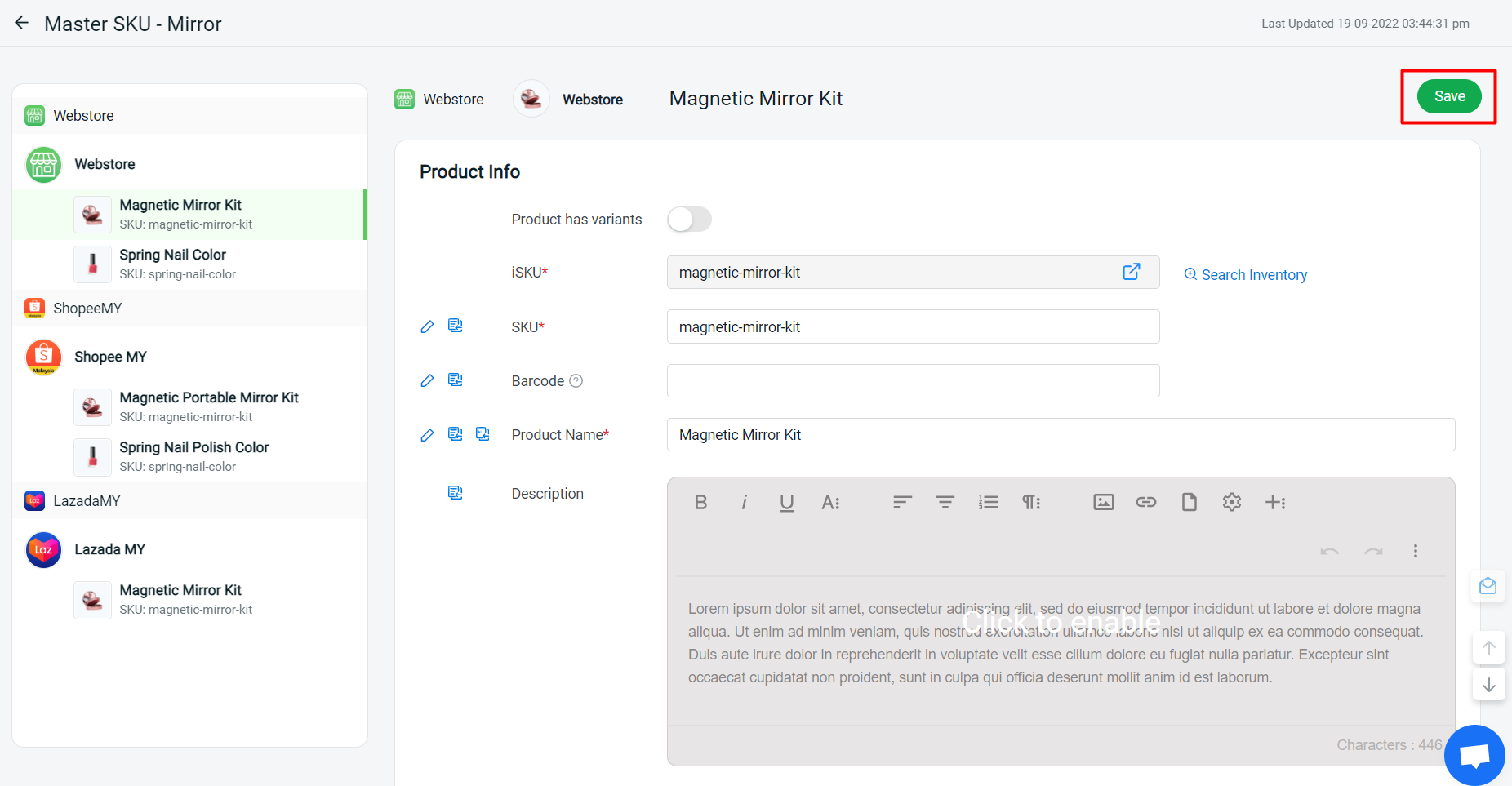Open the paragraph format dropdown in editor
The image size is (1512, 786).
click(x=1030, y=502)
